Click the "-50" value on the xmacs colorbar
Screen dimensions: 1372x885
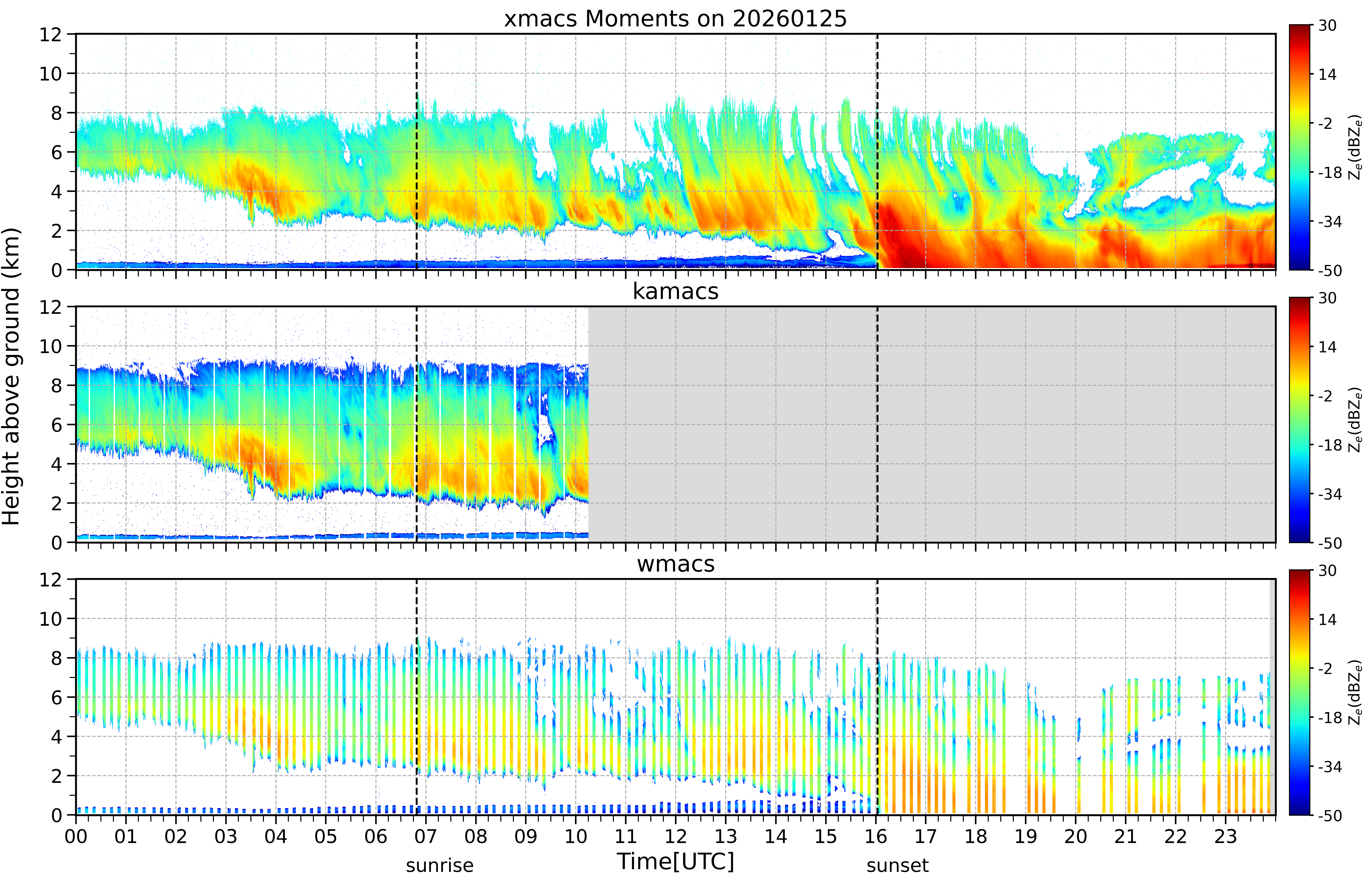pos(1330,271)
